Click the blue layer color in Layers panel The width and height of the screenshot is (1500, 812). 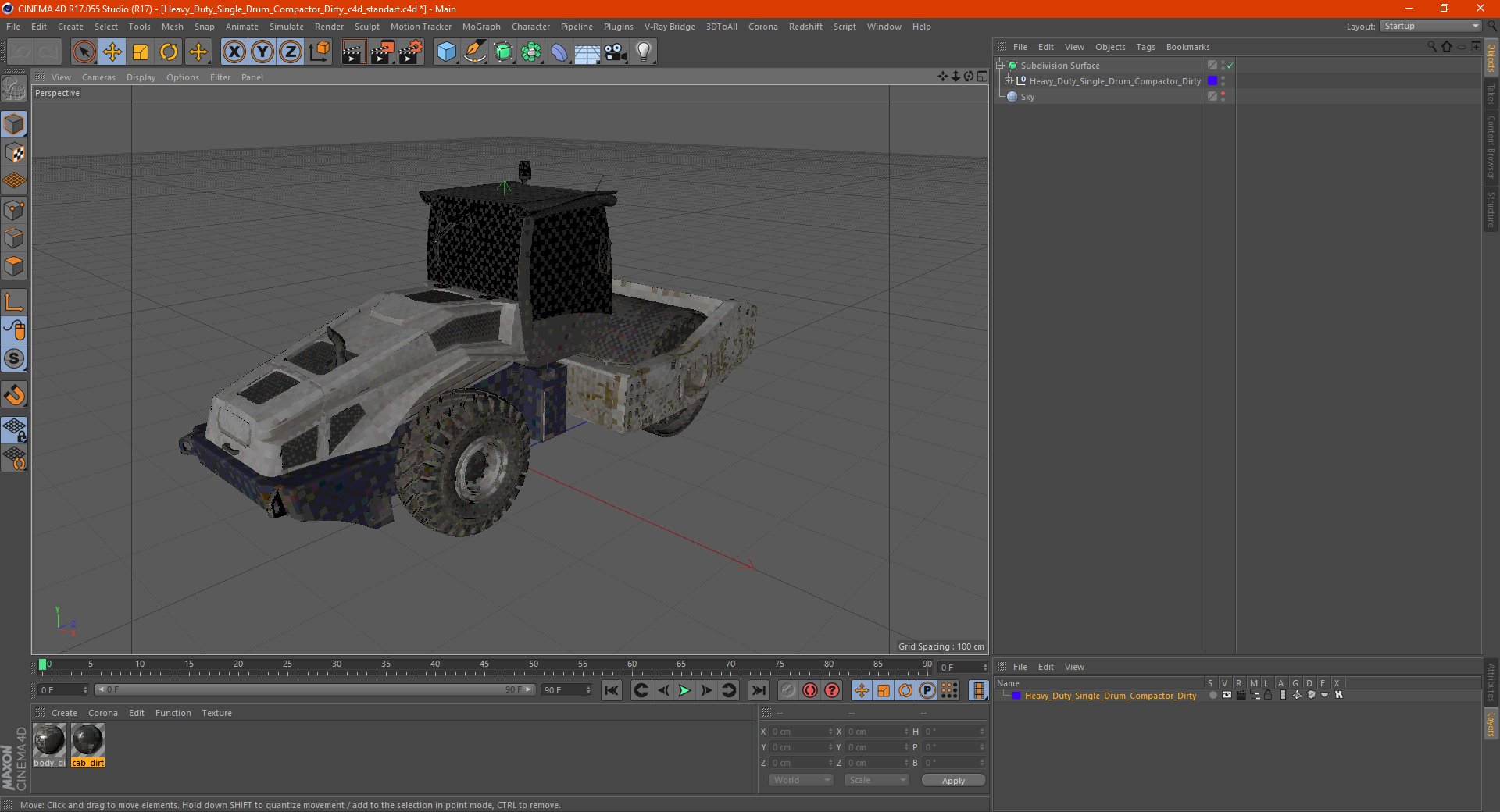(1016, 696)
